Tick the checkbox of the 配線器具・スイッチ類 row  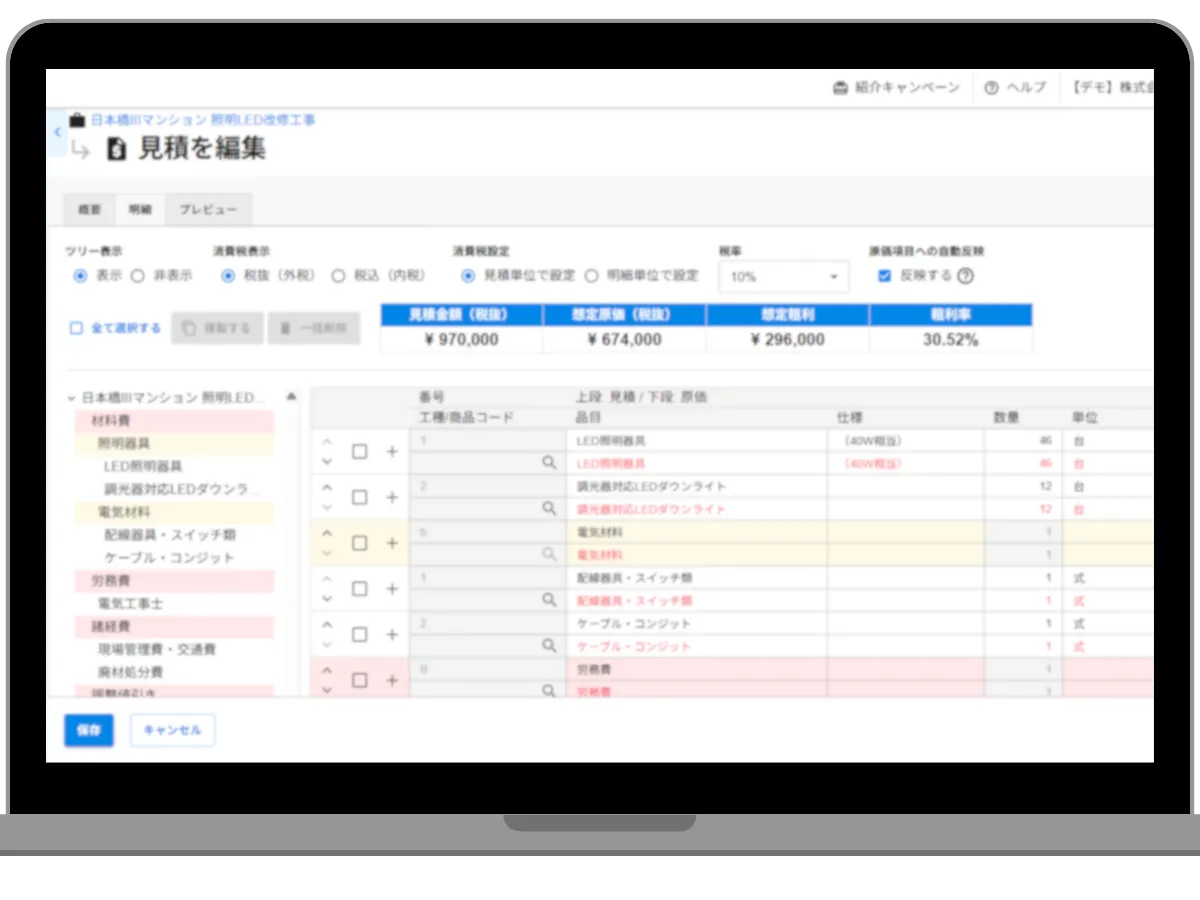(360, 589)
